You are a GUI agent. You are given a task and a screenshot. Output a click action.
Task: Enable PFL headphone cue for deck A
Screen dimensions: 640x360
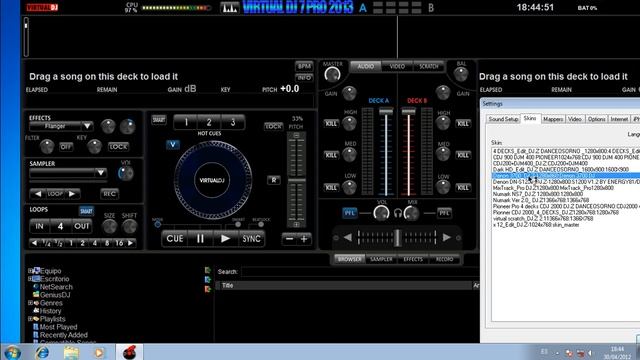pos(349,213)
